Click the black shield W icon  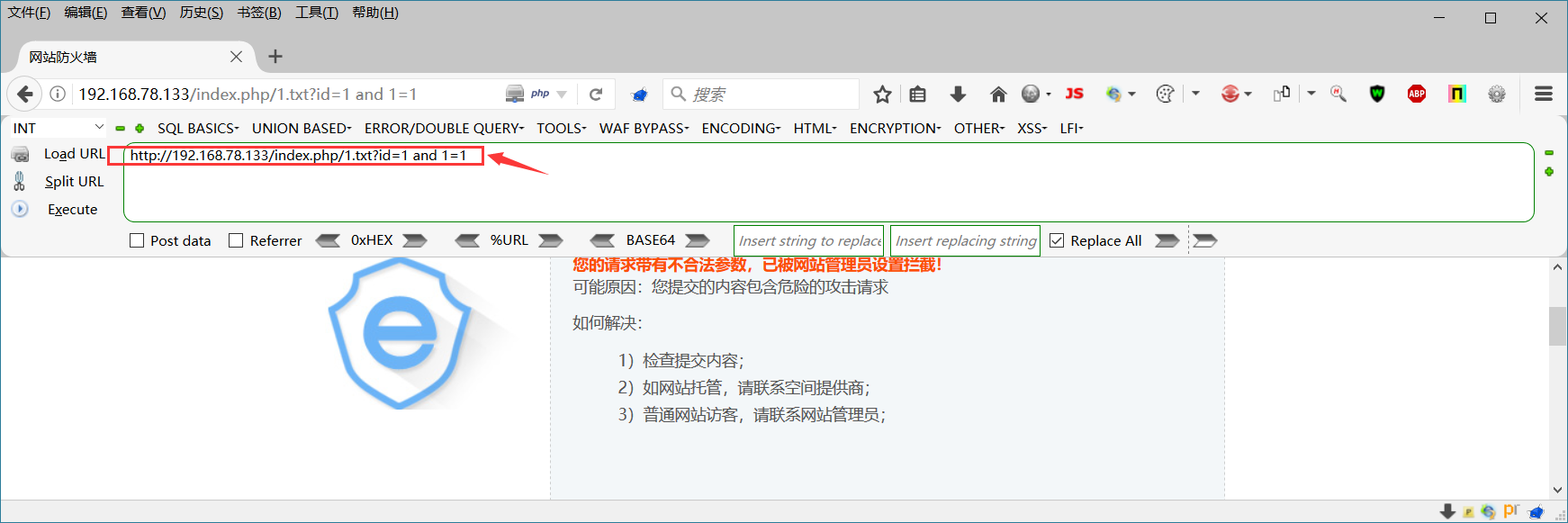1377,94
